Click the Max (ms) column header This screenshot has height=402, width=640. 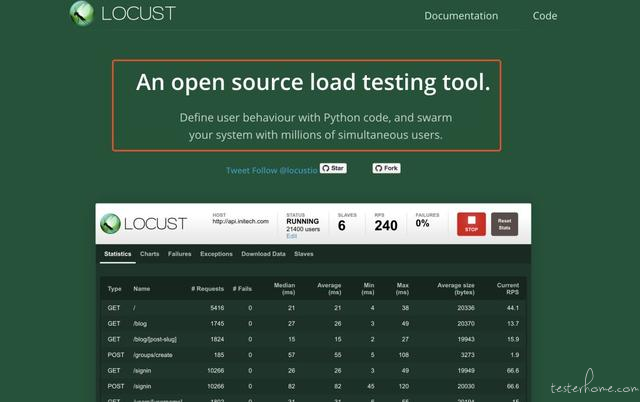402,289
